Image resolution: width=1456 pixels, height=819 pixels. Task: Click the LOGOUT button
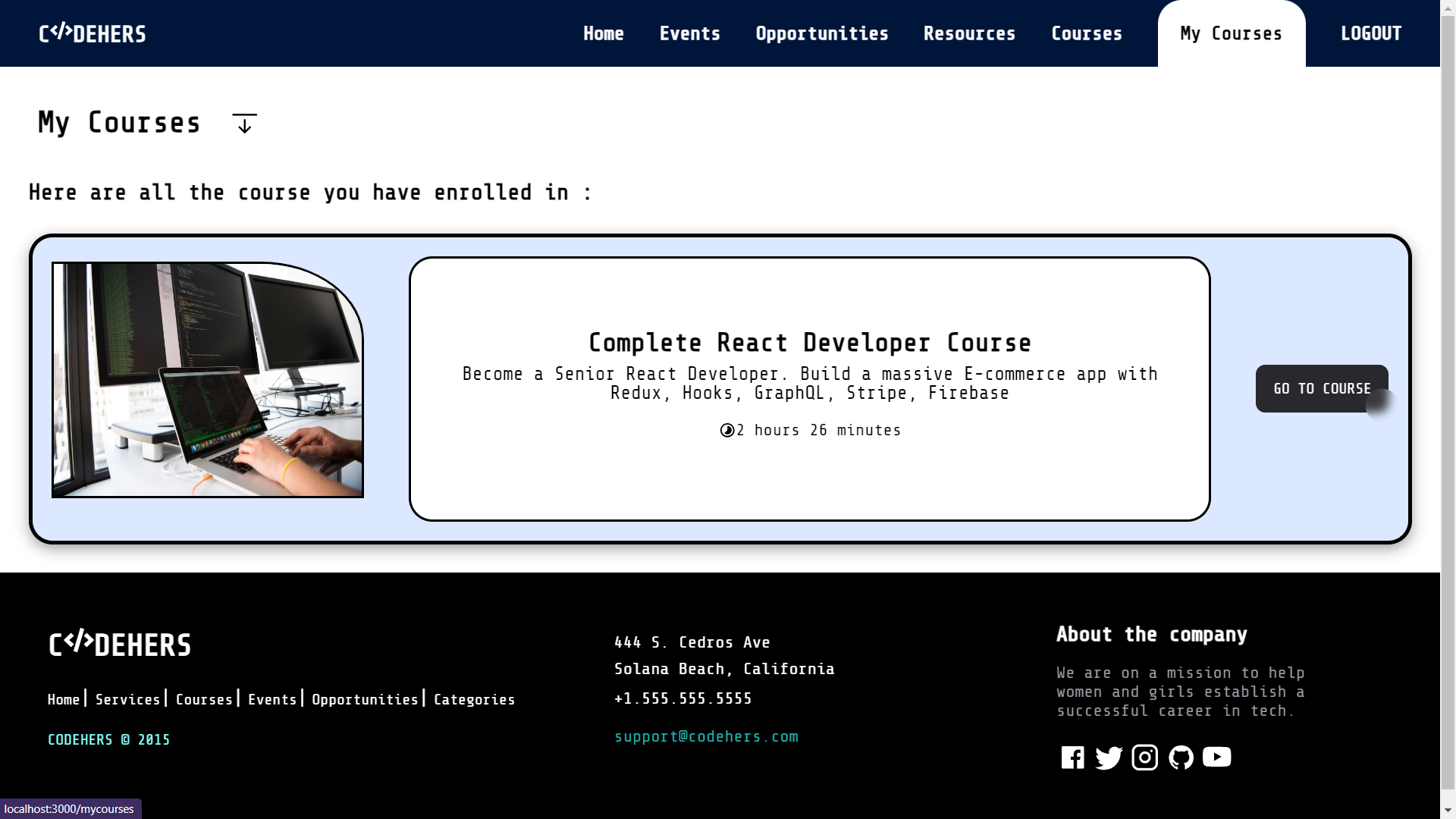(x=1370, y=33)
